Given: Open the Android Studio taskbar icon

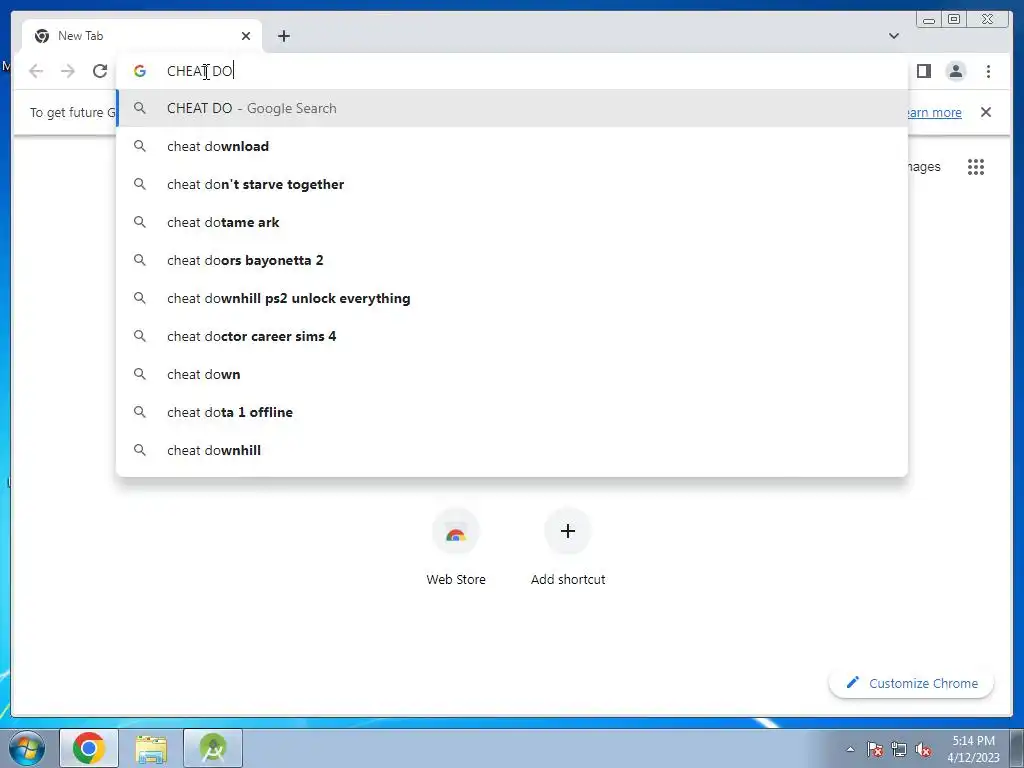Looking at the screenshot, I should coord(213,748).
